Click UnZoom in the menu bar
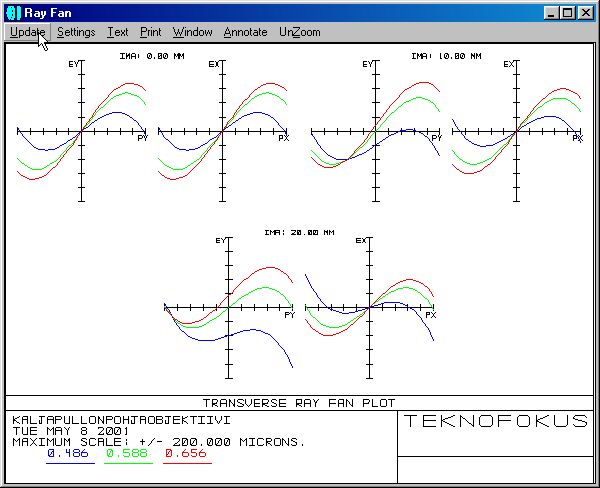Viewport: 600px width, 488px height. (300, 32)
